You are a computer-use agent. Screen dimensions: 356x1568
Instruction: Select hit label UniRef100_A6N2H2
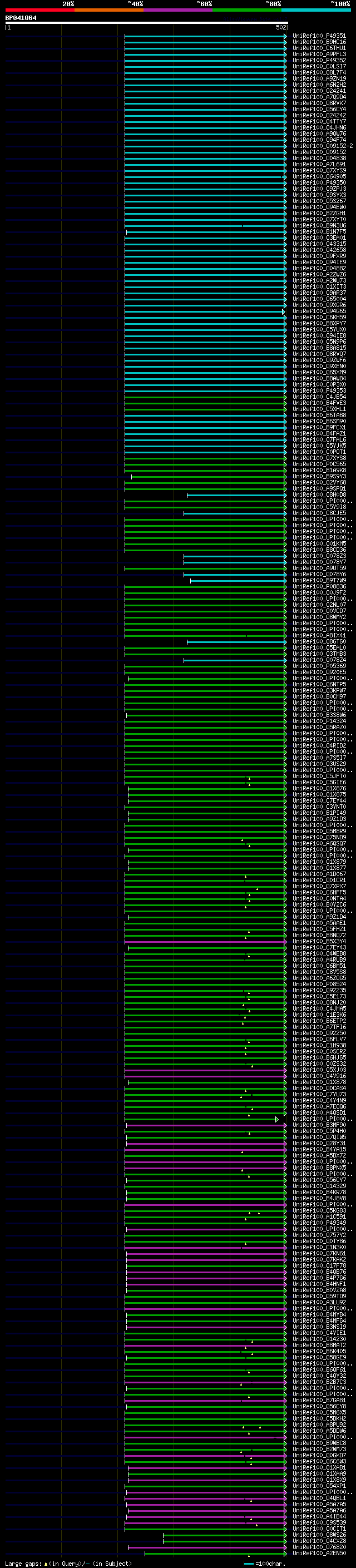[319, 85]
